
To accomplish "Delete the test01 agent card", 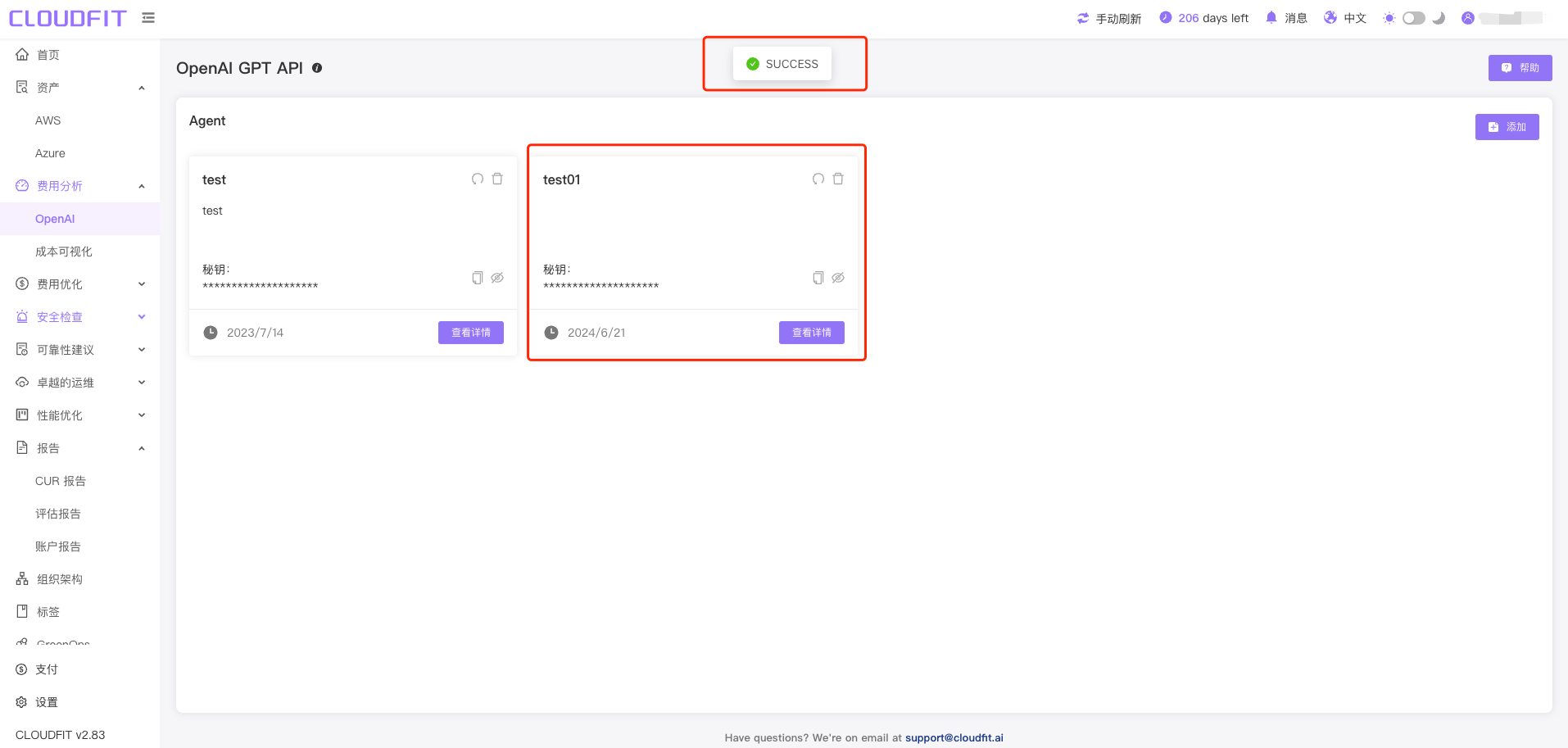I will (838, 179).
